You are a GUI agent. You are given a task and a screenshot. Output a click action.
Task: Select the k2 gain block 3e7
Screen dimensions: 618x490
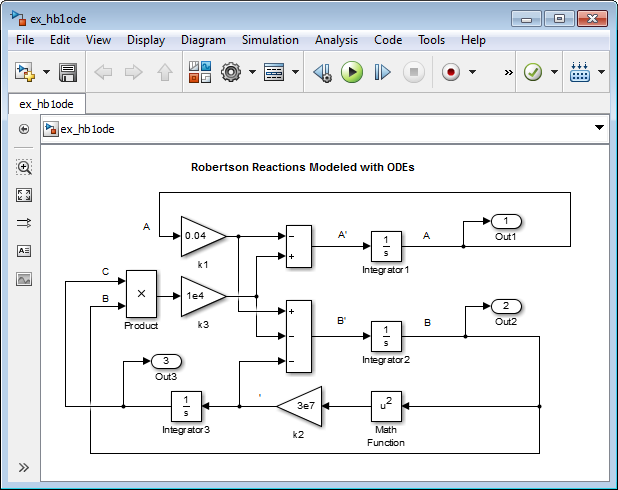pyautogui.click(x=300, y=406)
